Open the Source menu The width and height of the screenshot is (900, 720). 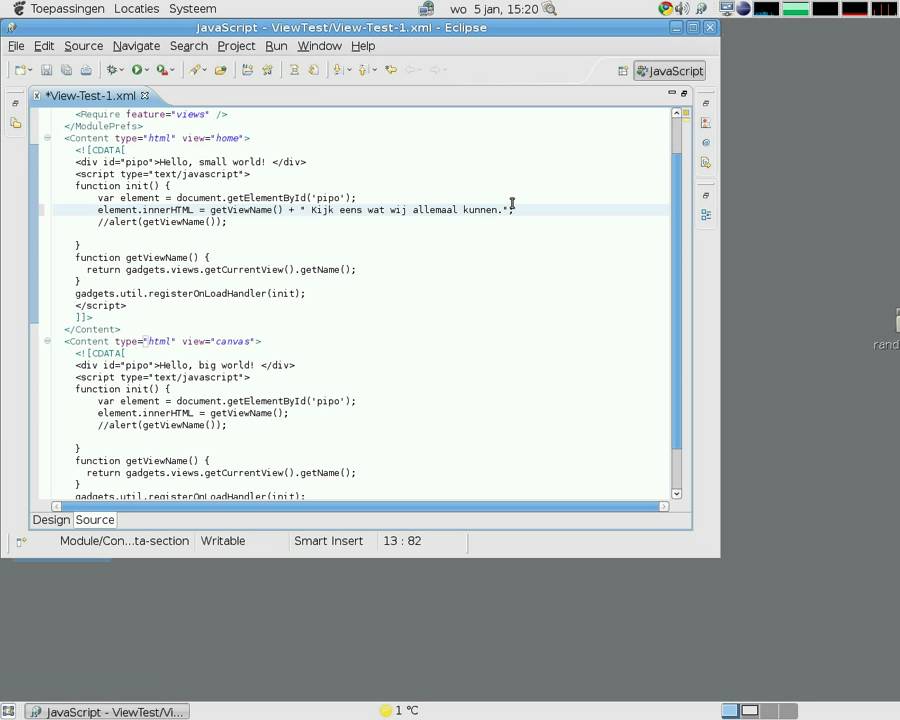83,46
